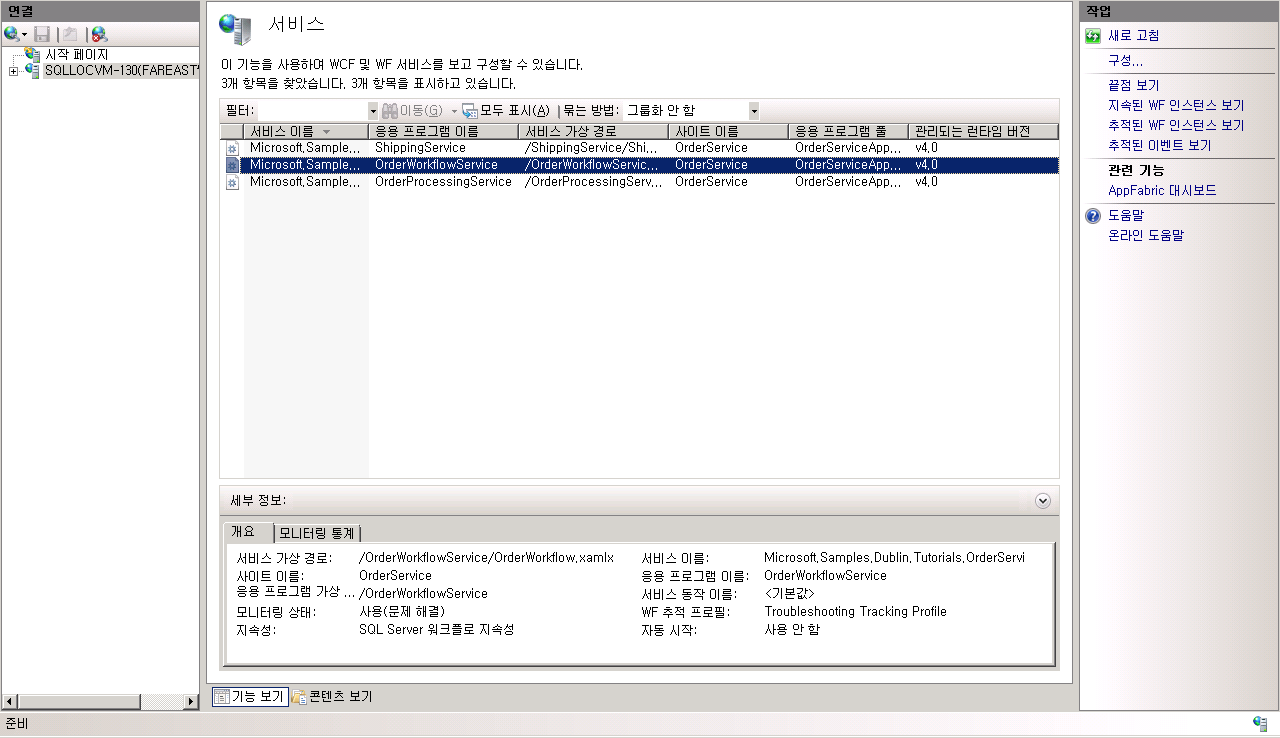Sort by 사이트 이름 column header
Viewport: 1280px width, 738px height.
pyautogui.click(x=728, y=131)
